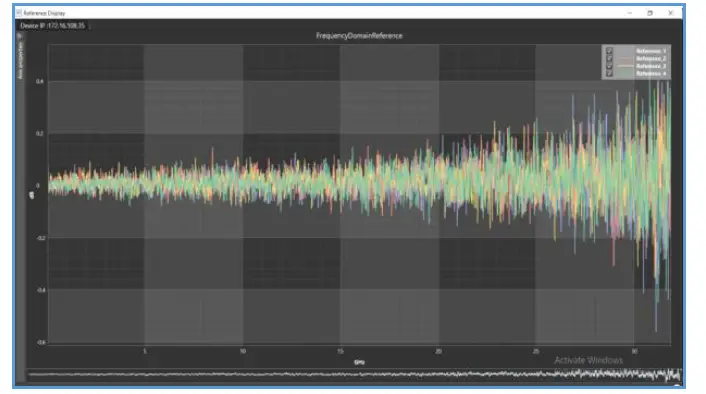This screenshot has width=706, height=394.
Task: Click the dB y-axis label
Action: click(32, 195)
